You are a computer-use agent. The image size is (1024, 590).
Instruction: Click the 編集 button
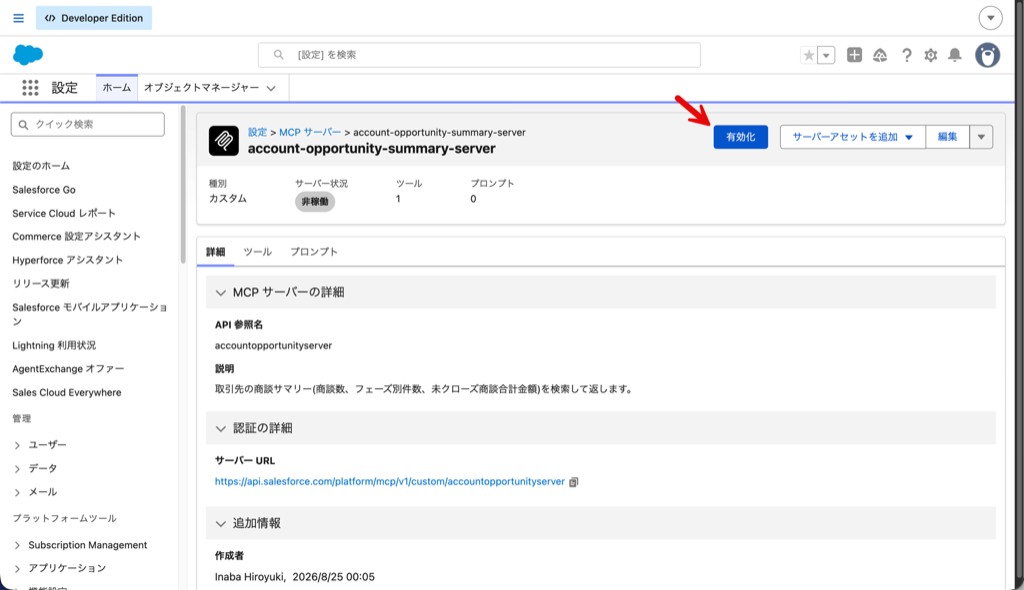tap(948, 137)
